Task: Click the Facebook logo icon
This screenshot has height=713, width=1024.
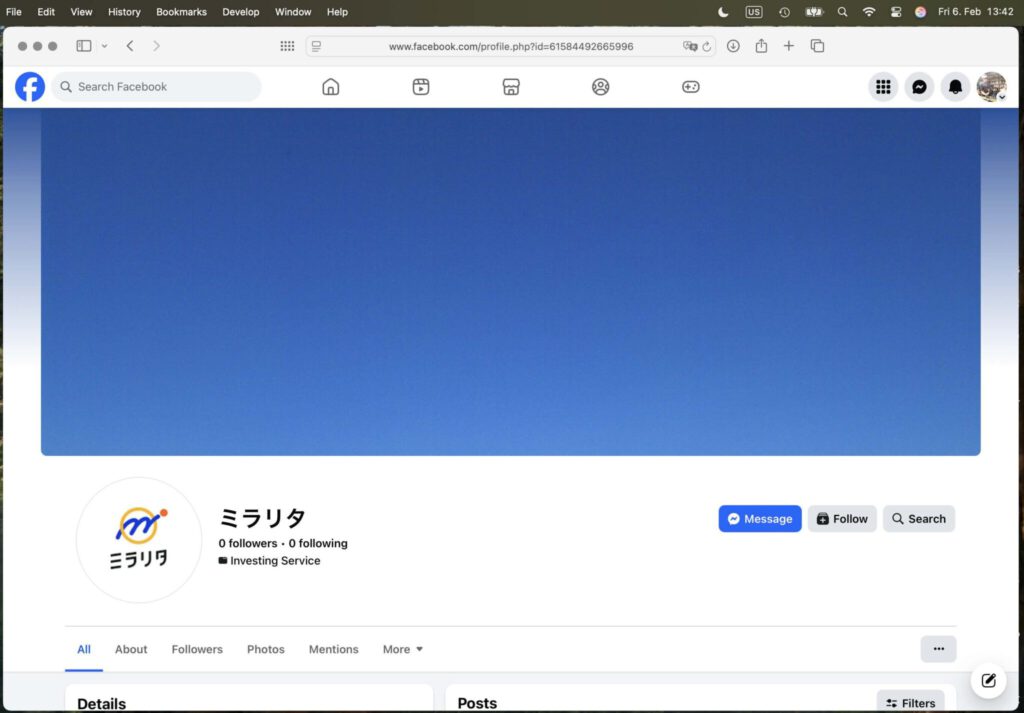Action: click(30, 87)
